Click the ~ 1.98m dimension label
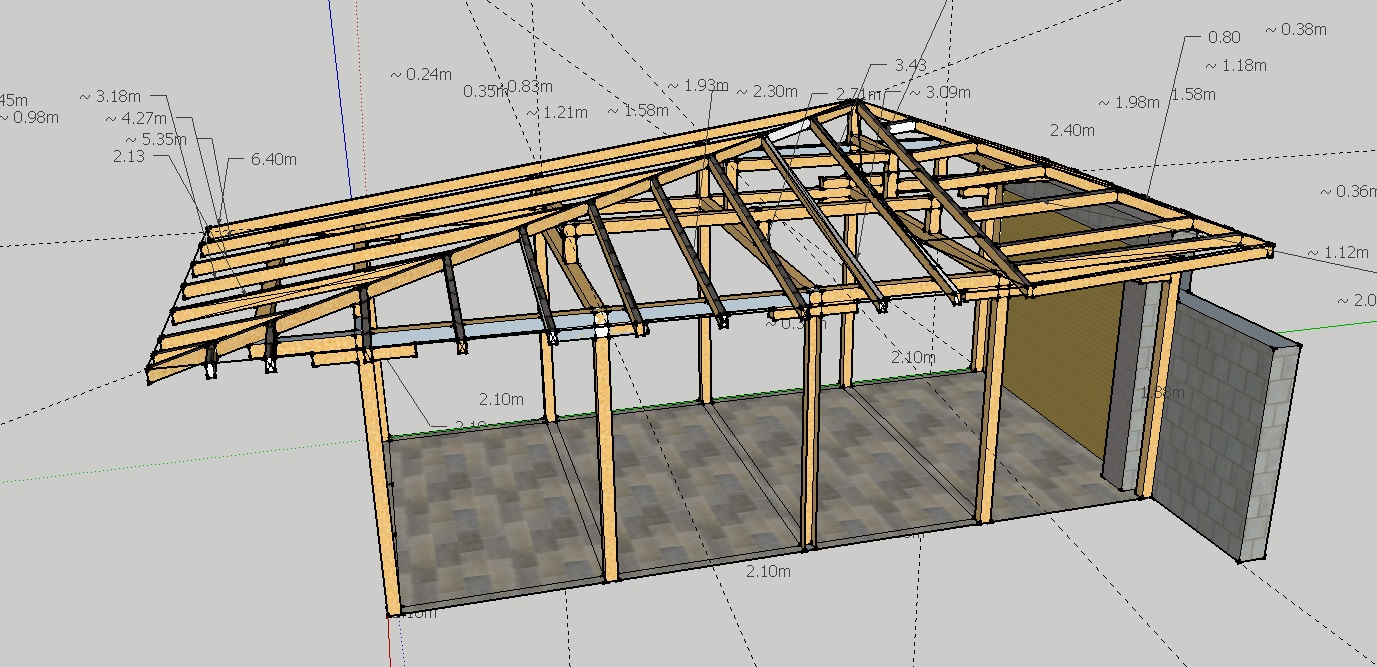Screen dimensions: 1377x667 point(1129,102)
